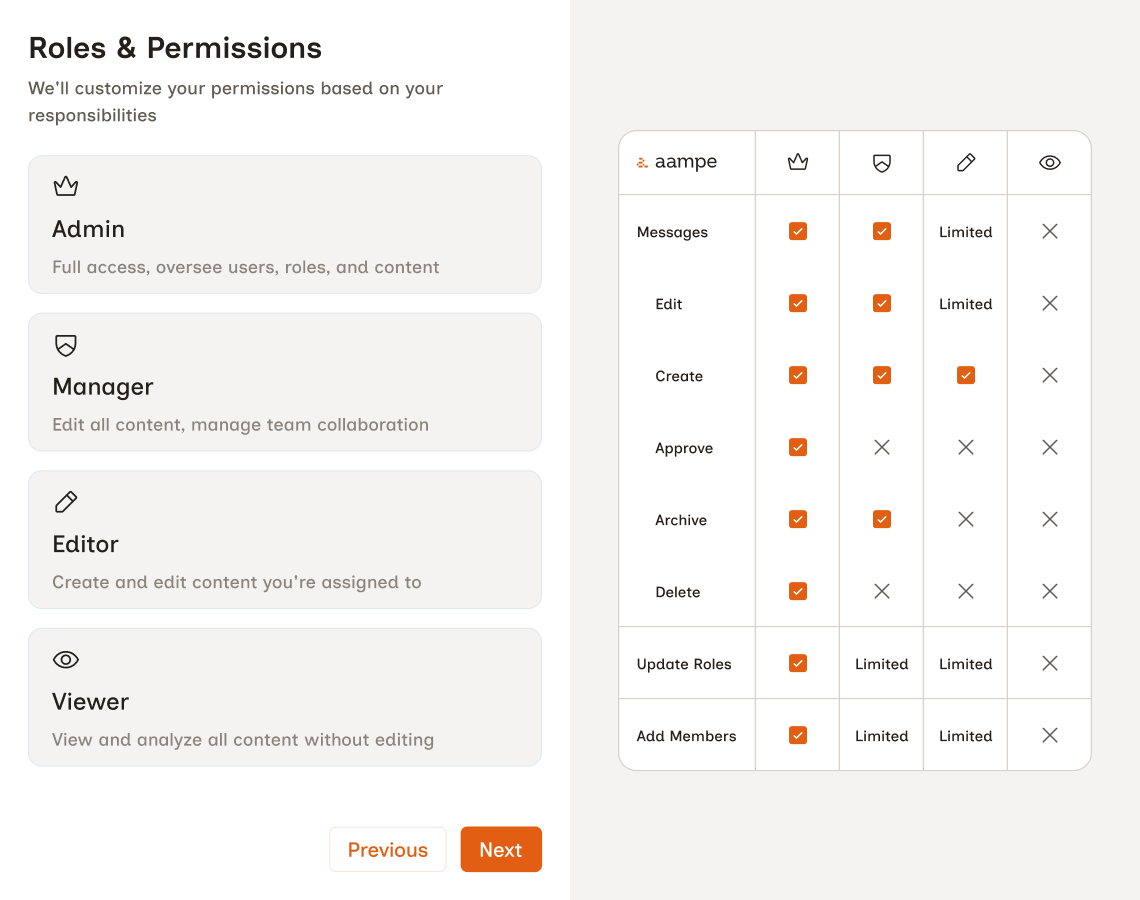Viewport: 1140px width, 900px height.
Task: Toggle the Manager checkbox for Archive
Action: (x=881, y=519)
